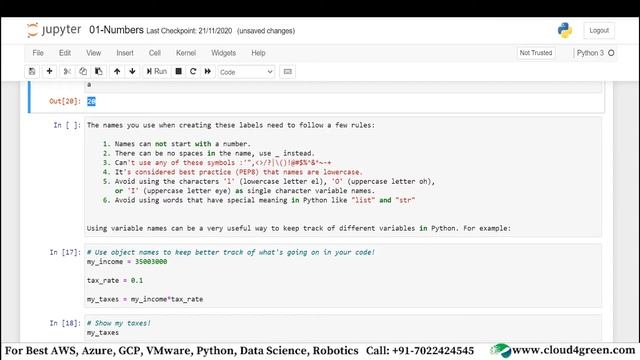Open the Cell menu

pos(154,53)
